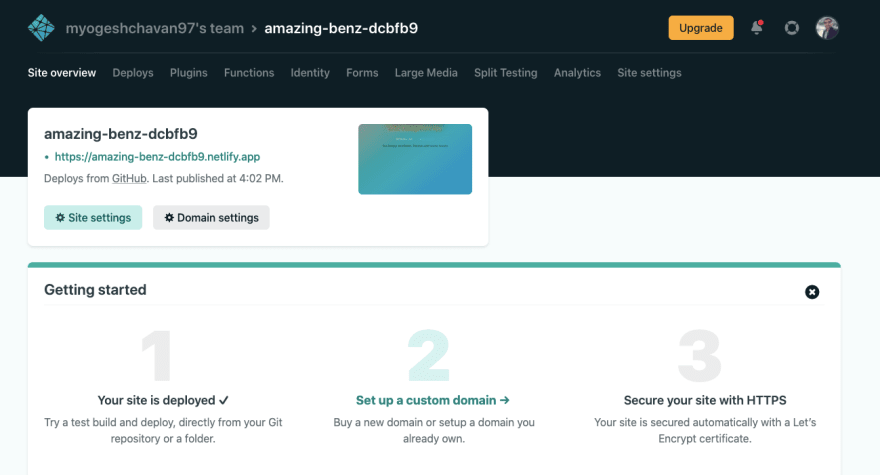The image size is (880, 475).
Task: Go to the Analytics tab
Action: [x=577, y=73]
